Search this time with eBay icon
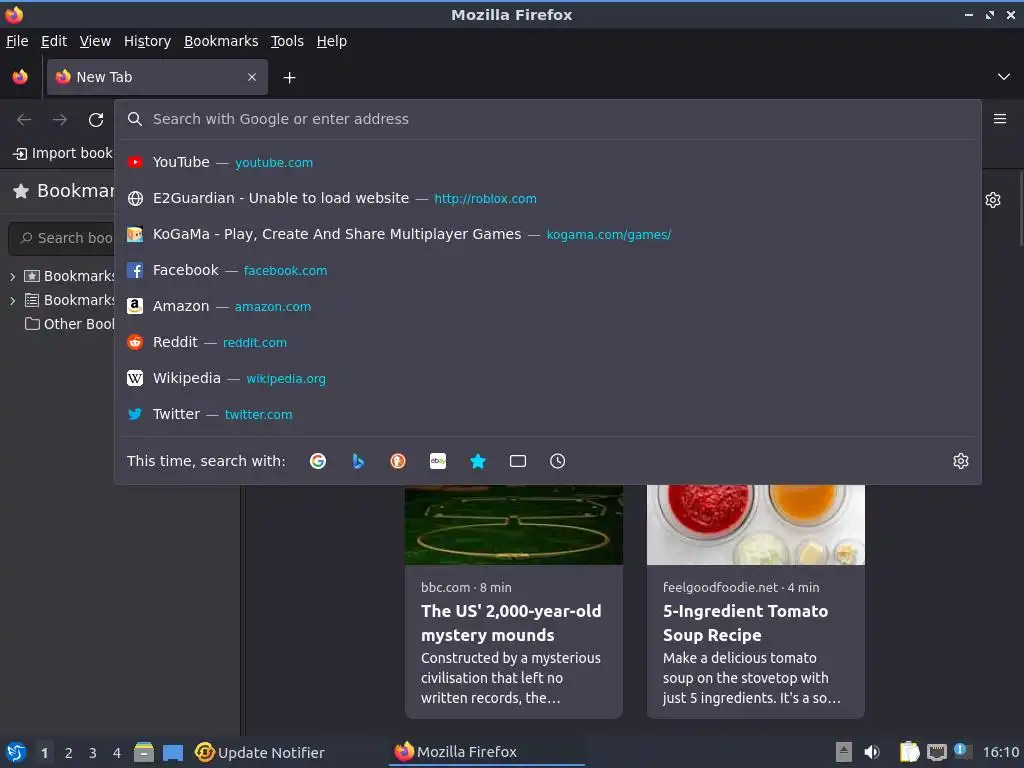Viewport: 1024px width, 768px height. [438, 461]
